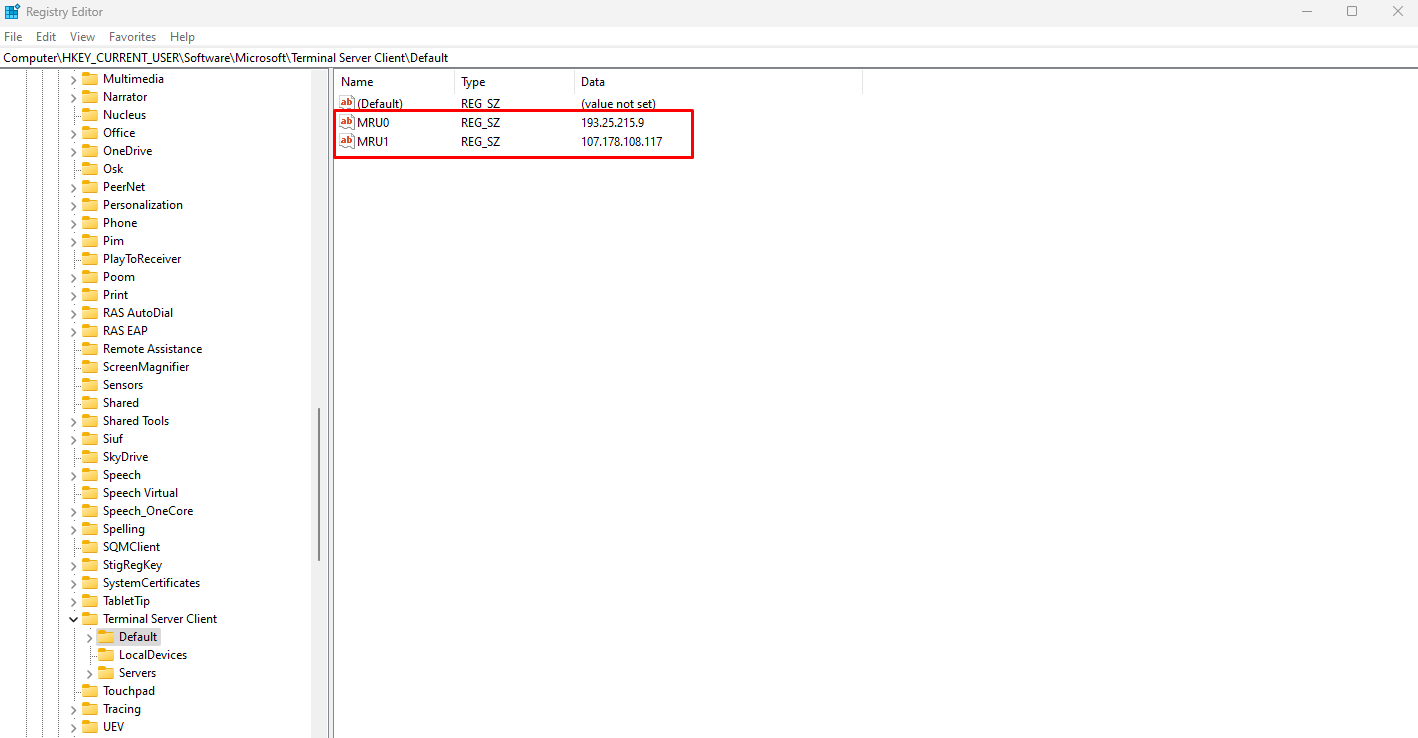Click the Terminal Server Client folder icon

click(90, 619)
